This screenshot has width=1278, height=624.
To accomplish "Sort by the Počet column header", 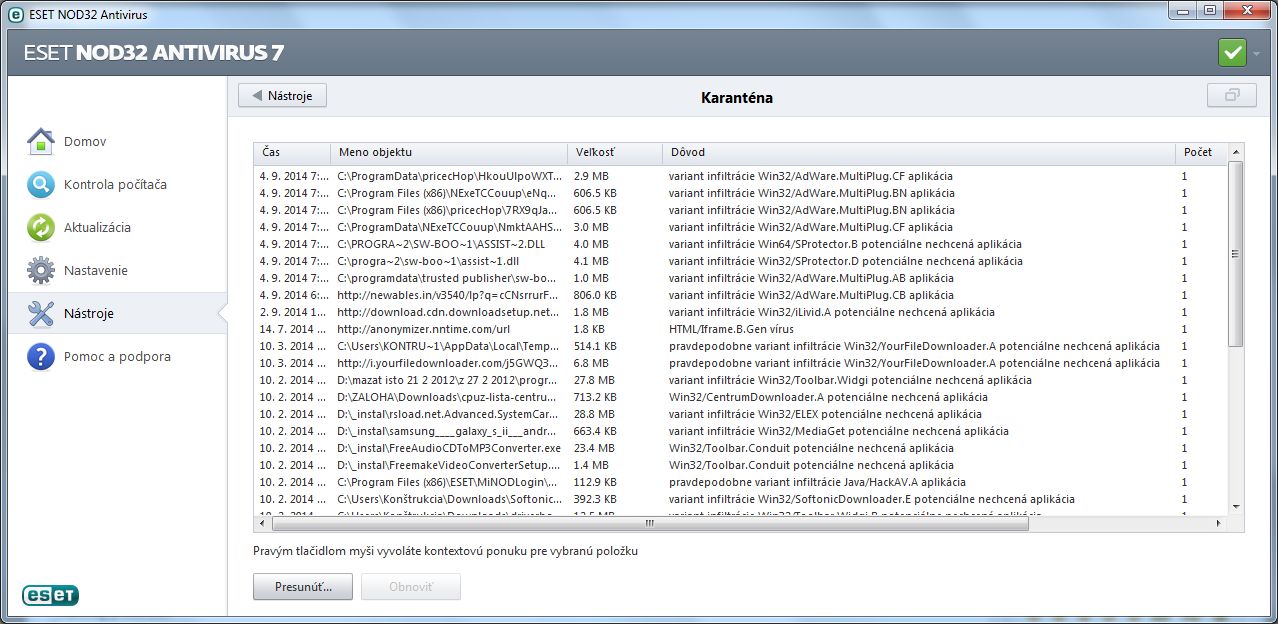I will [x=1201, y=153].
